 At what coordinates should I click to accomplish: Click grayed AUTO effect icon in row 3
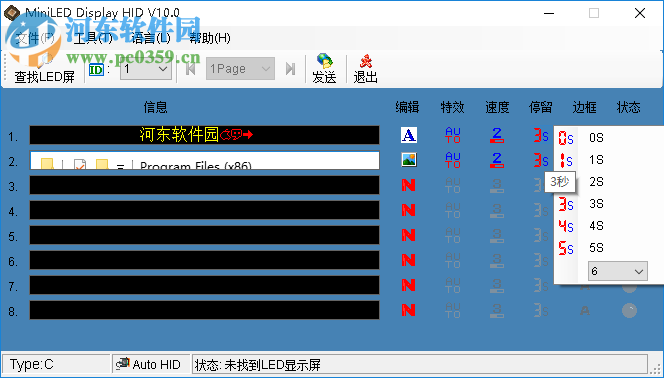pyautogui.click(x=453, y=185)
